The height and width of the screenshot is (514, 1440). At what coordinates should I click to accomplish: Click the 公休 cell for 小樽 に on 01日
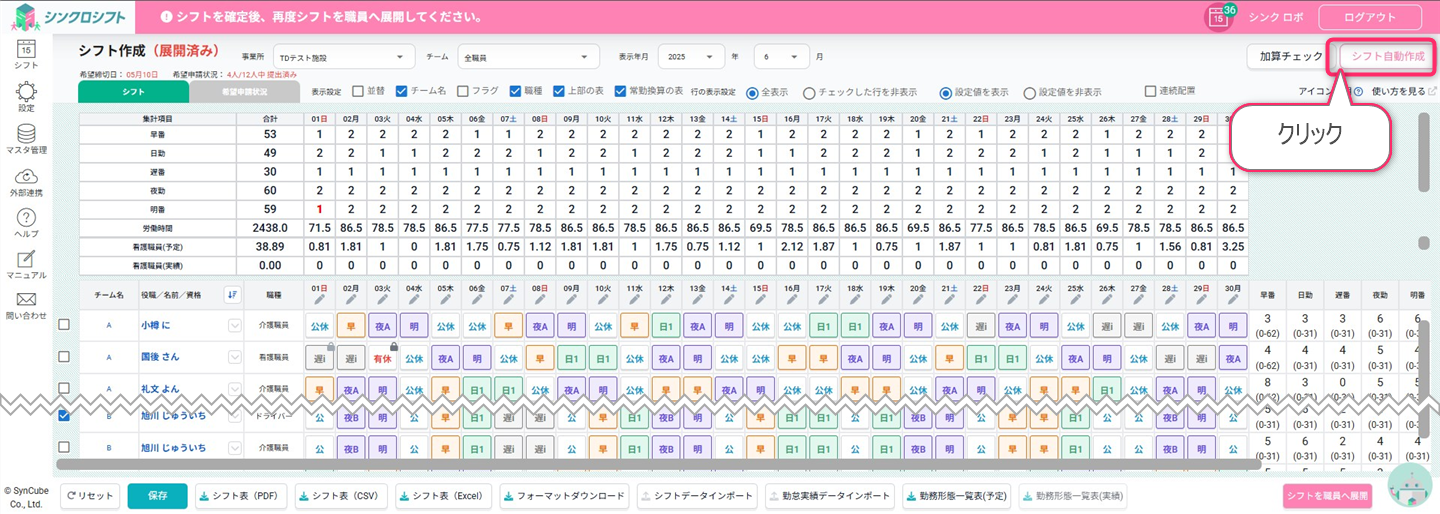(x=320, y=325)
